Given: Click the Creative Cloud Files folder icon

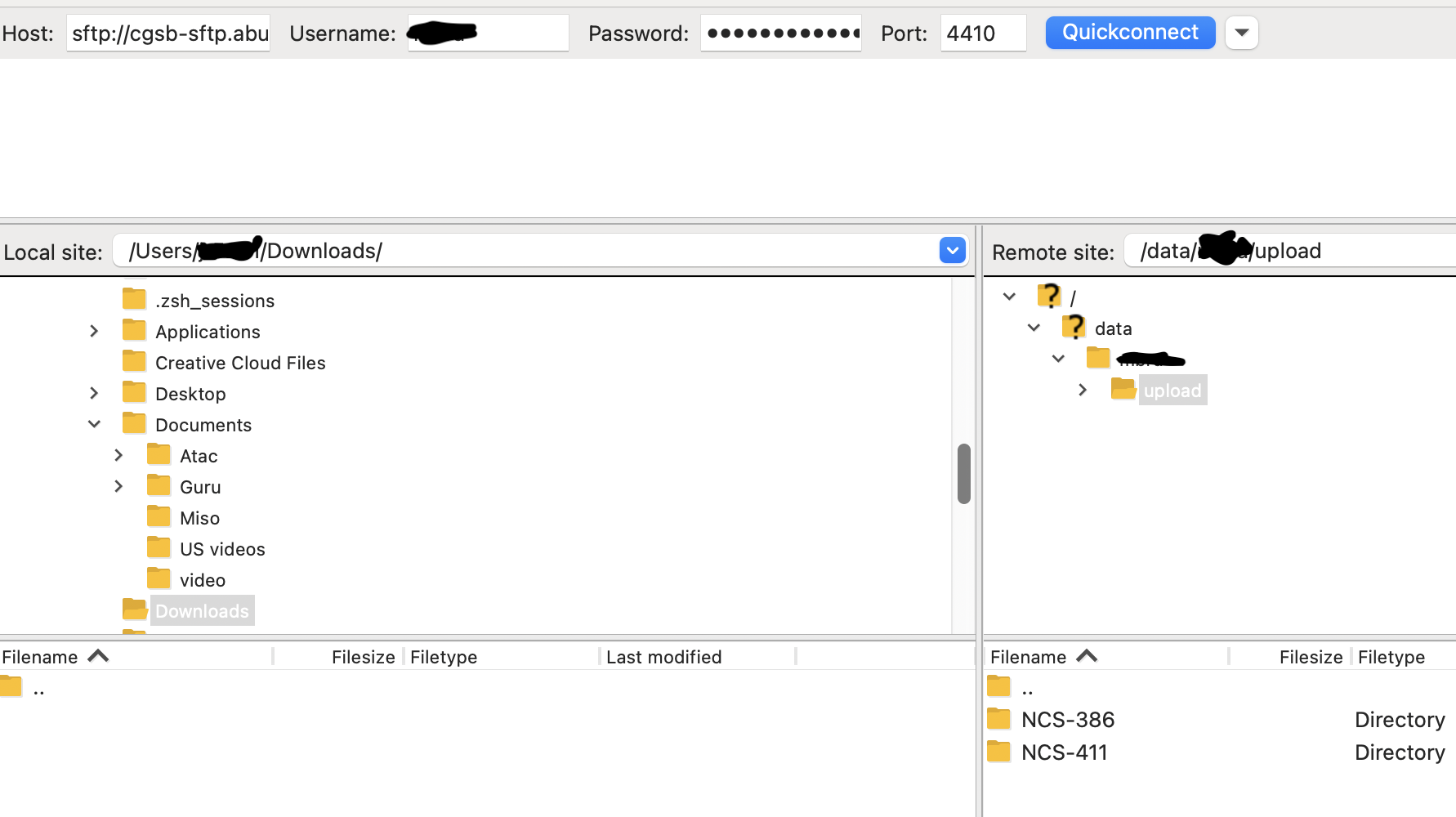Looking at the screenshot, I should (134, 361).
